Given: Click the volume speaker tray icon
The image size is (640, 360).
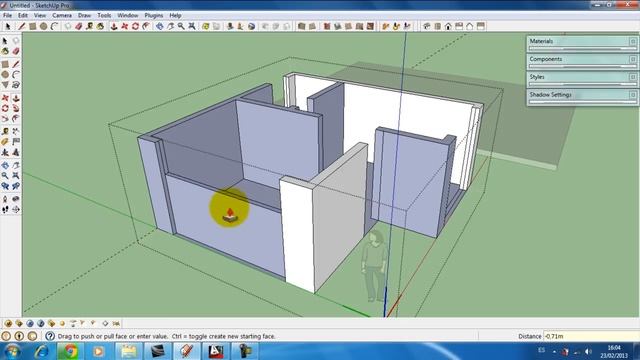Looking at the screenshot, I should tap(588, 351).
